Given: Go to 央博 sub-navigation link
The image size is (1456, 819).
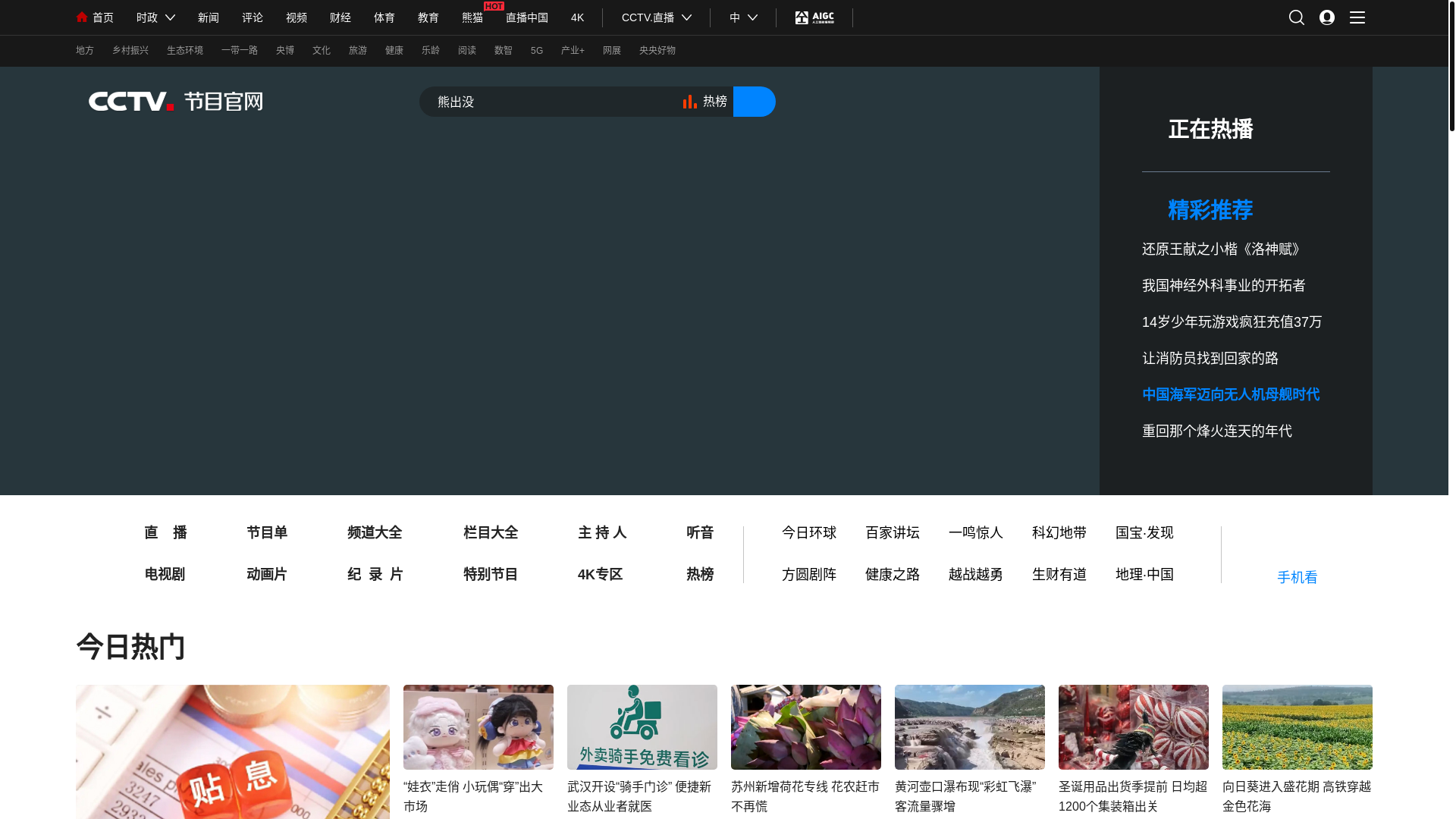Looking at the screenshot, I should click(285, 50).
